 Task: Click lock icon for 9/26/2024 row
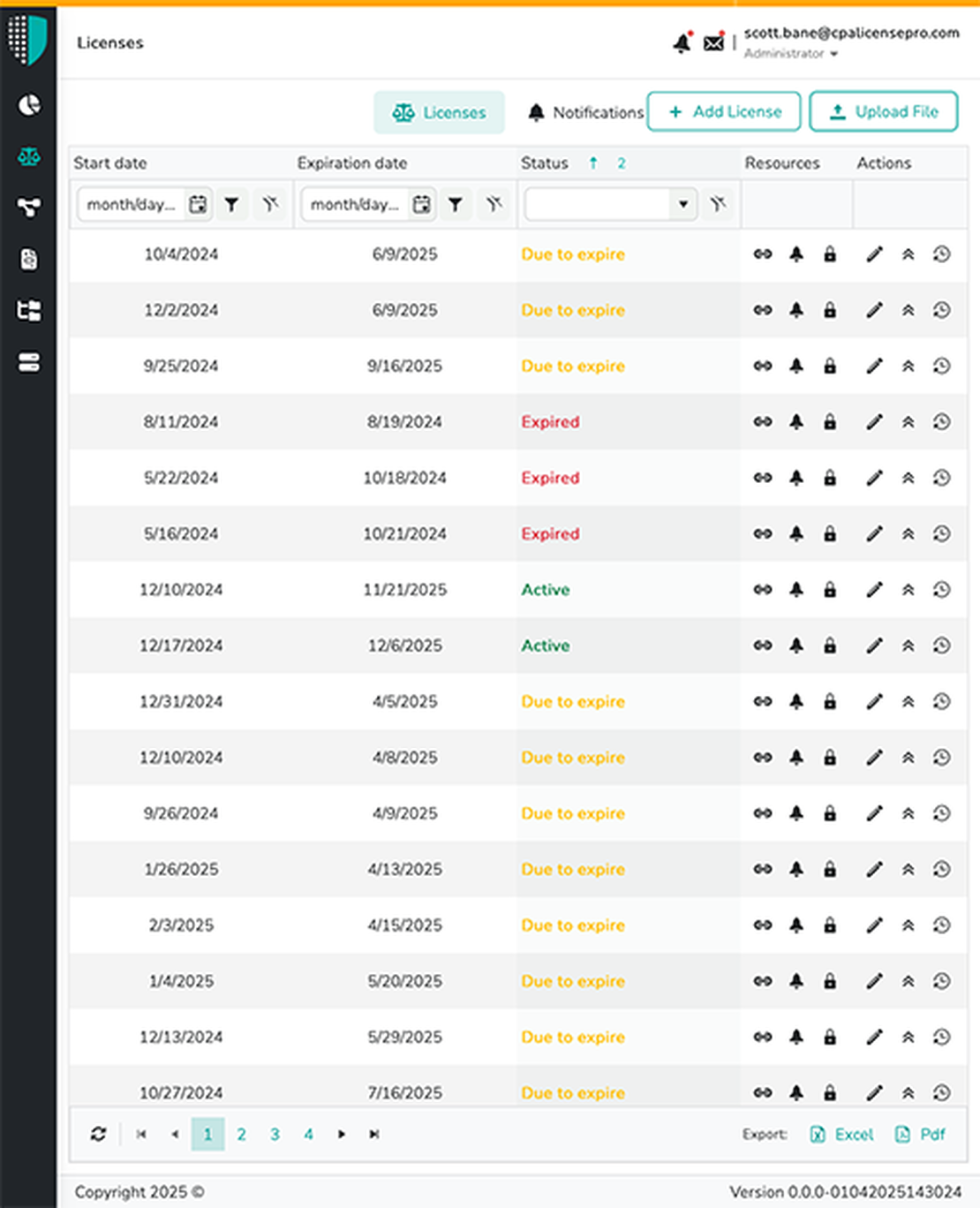[830, 813]
